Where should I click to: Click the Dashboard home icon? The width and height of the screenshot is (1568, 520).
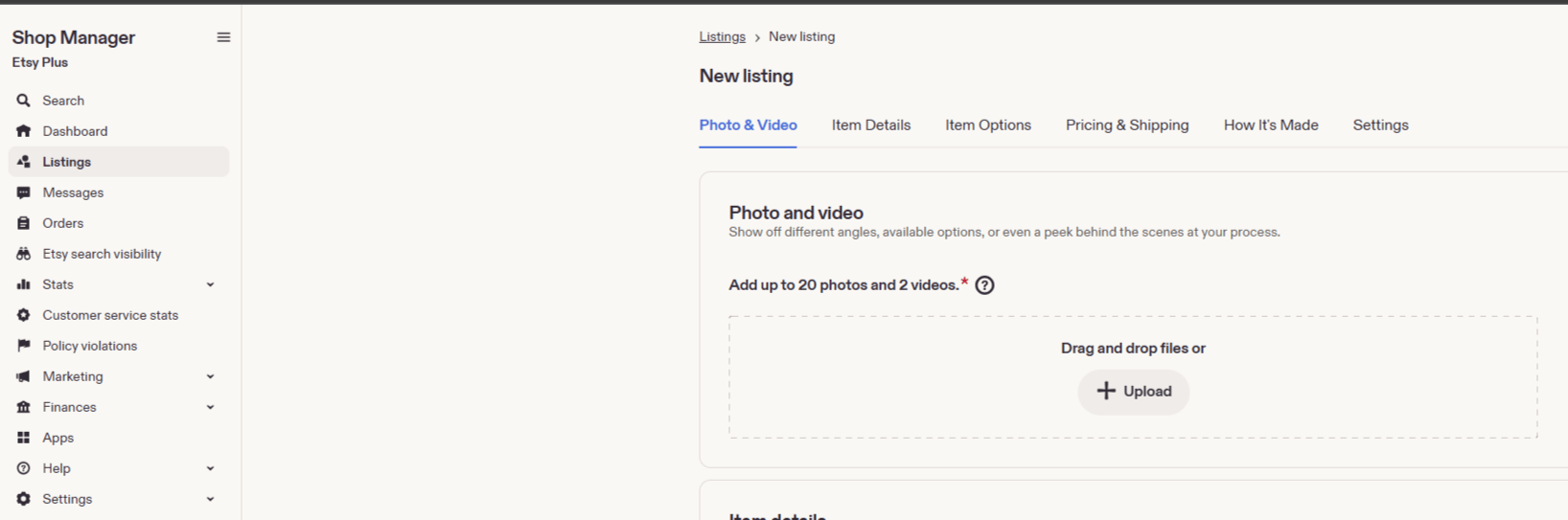click(x=24, y=131)
